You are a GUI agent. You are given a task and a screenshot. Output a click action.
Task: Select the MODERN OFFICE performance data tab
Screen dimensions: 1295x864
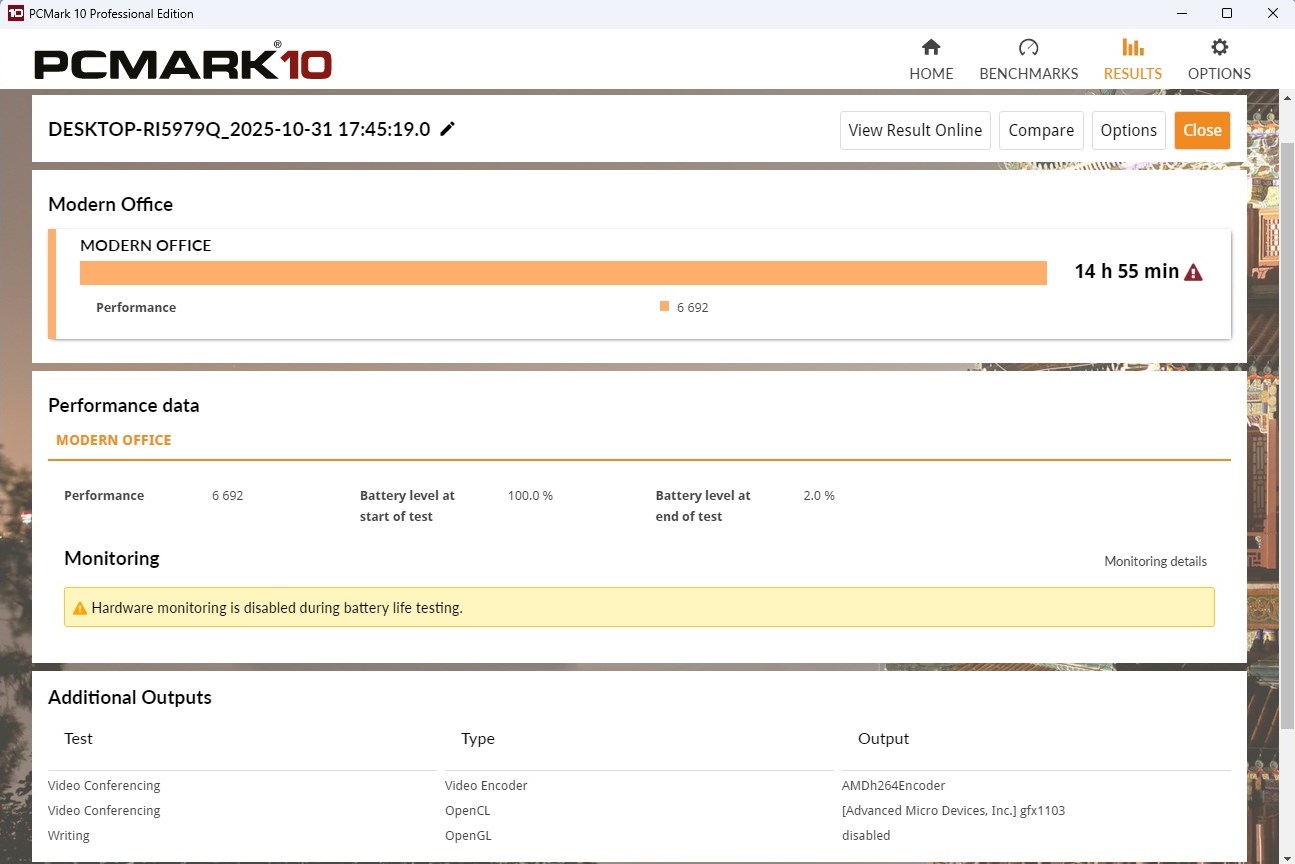114,440
